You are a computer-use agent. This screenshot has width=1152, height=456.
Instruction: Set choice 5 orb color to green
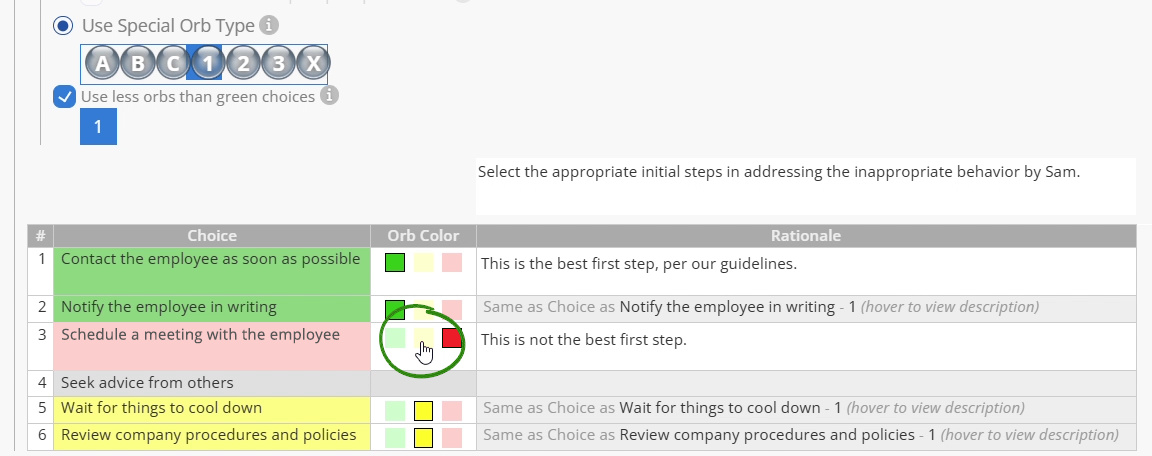pyautogui.click(x=395, y=410)
